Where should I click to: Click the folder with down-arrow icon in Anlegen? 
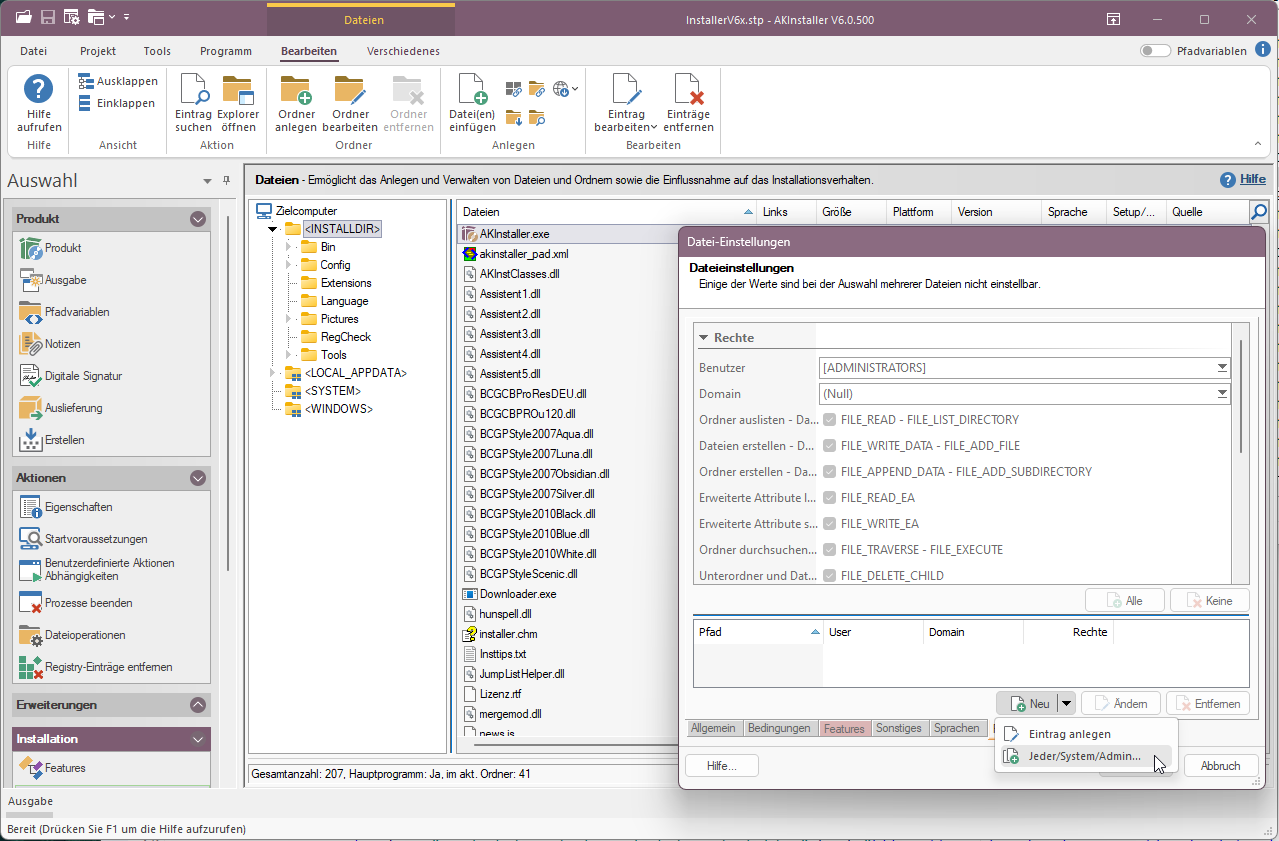pyautogui.click(x=514, y=118)
